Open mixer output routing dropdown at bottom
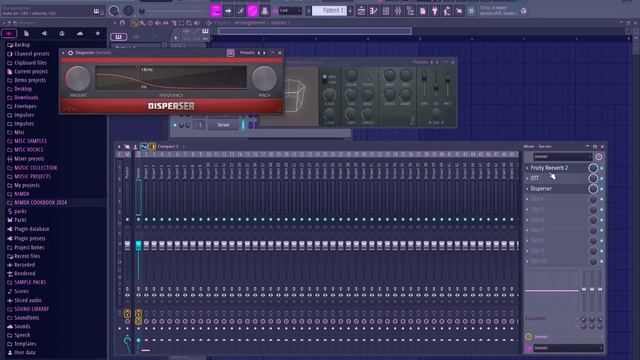Viewport: 640px width, 360px height. [x=568, y=348]
